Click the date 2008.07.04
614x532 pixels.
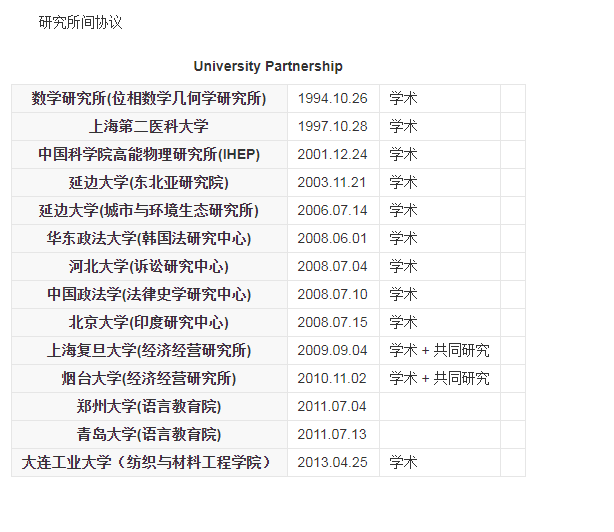[x=332, y=267]
